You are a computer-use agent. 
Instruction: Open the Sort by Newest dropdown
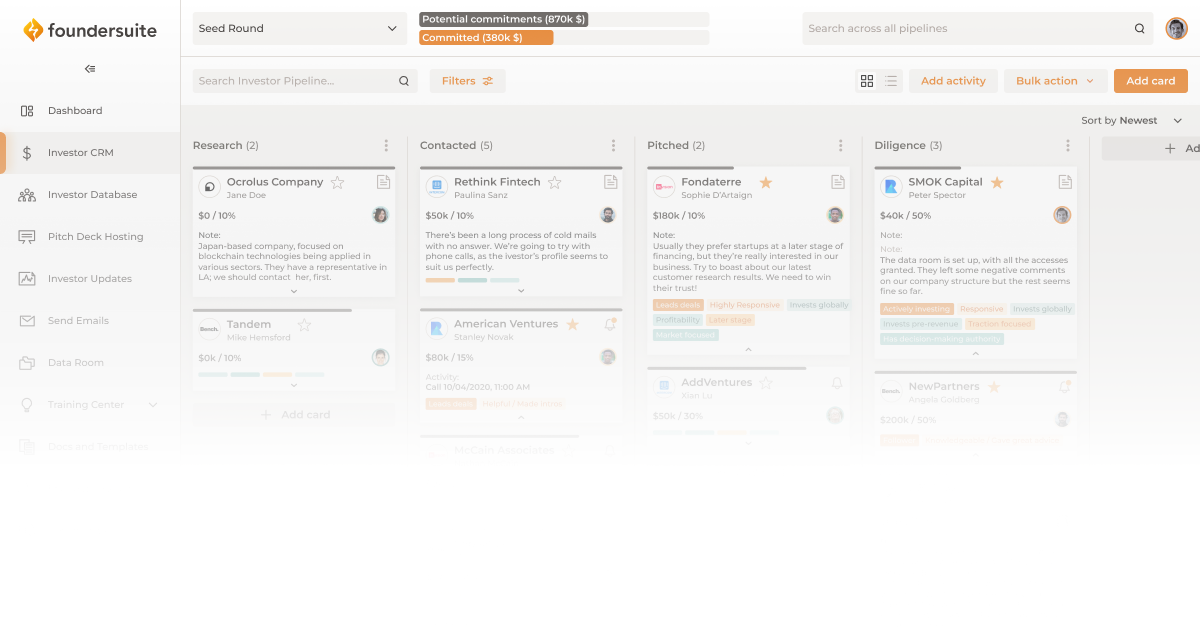point(1132,121)
